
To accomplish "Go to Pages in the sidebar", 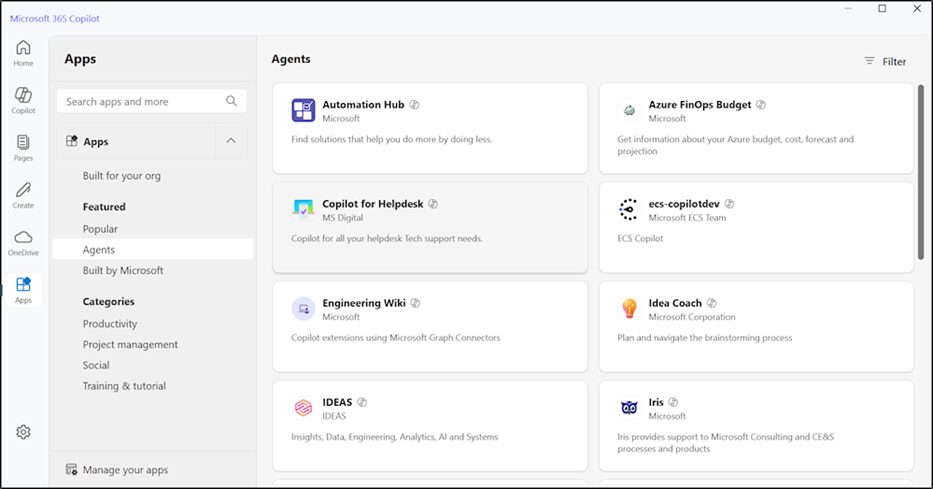I will pos(23,147).
